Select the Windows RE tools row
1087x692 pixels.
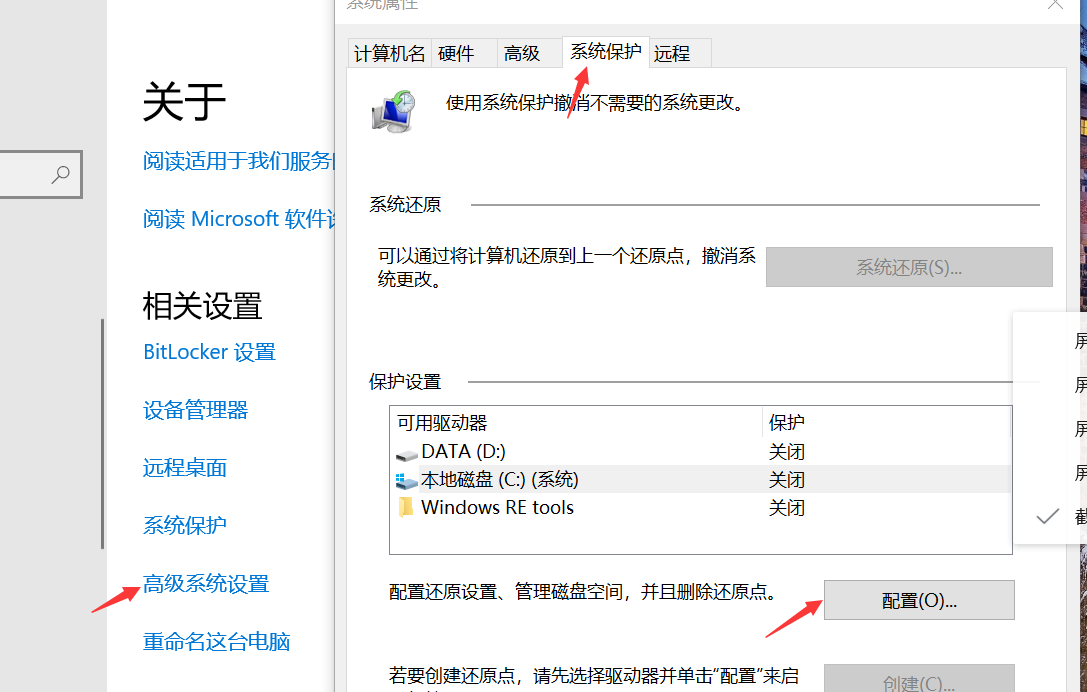click(x=700, y=508)
